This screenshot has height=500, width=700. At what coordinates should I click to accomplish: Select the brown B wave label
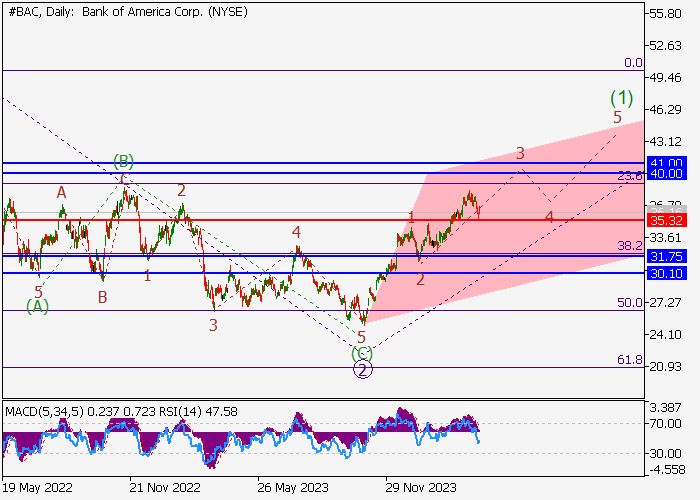(103, 297)
